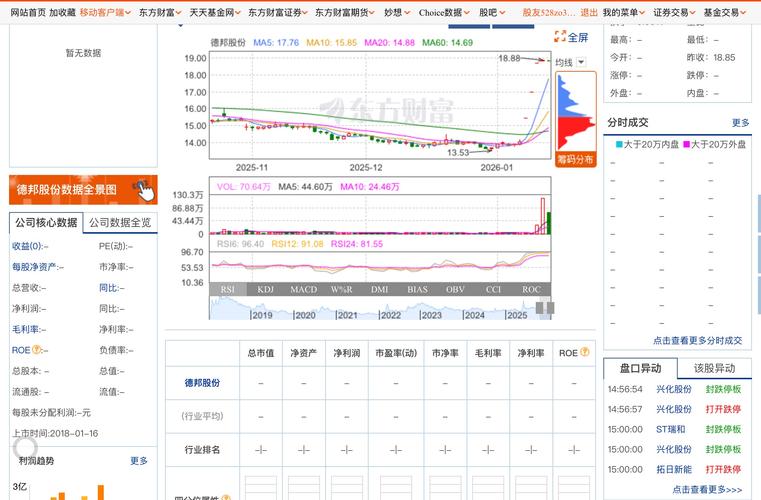Click 毛利率 link in core data

25,329
